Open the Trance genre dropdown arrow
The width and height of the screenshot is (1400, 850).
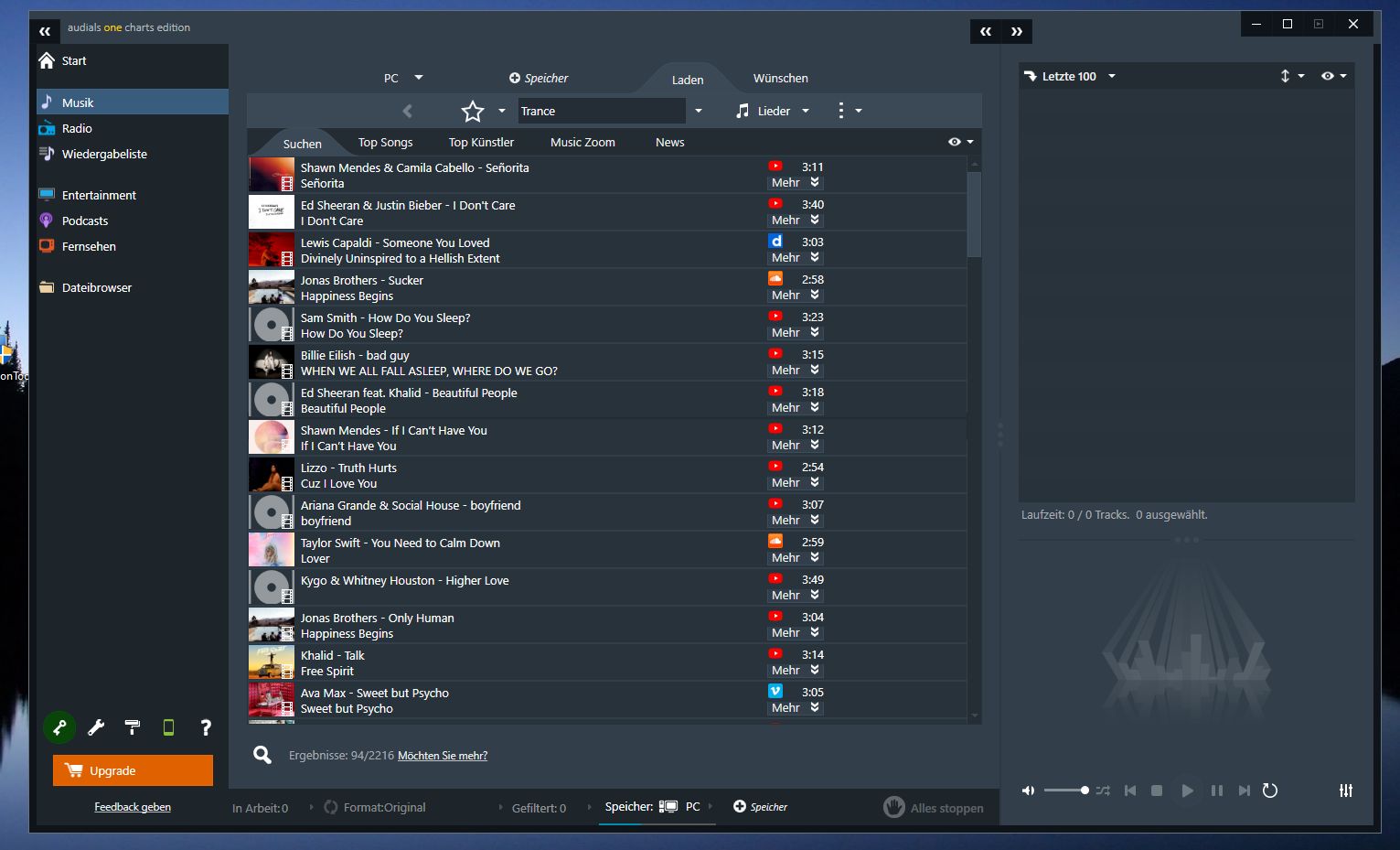click(x=699, y=112)
